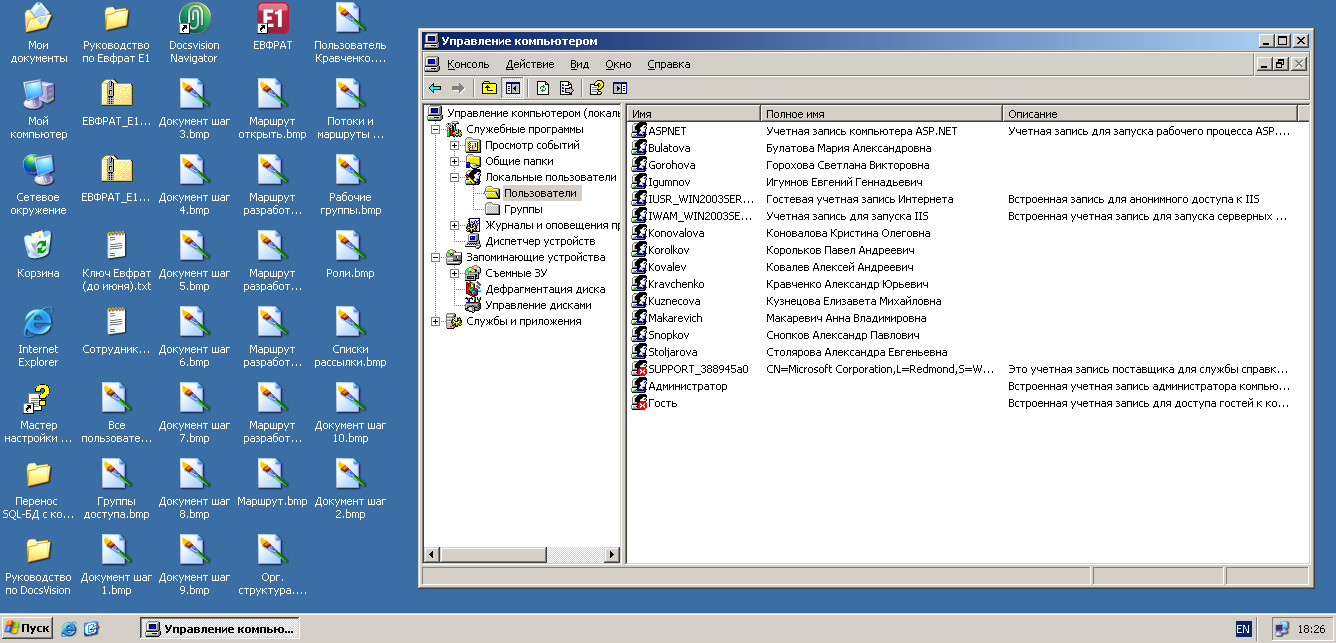Click the tree pane right scroll arrow
This screenshot has height=643, width=1336.
coord(613,555)
